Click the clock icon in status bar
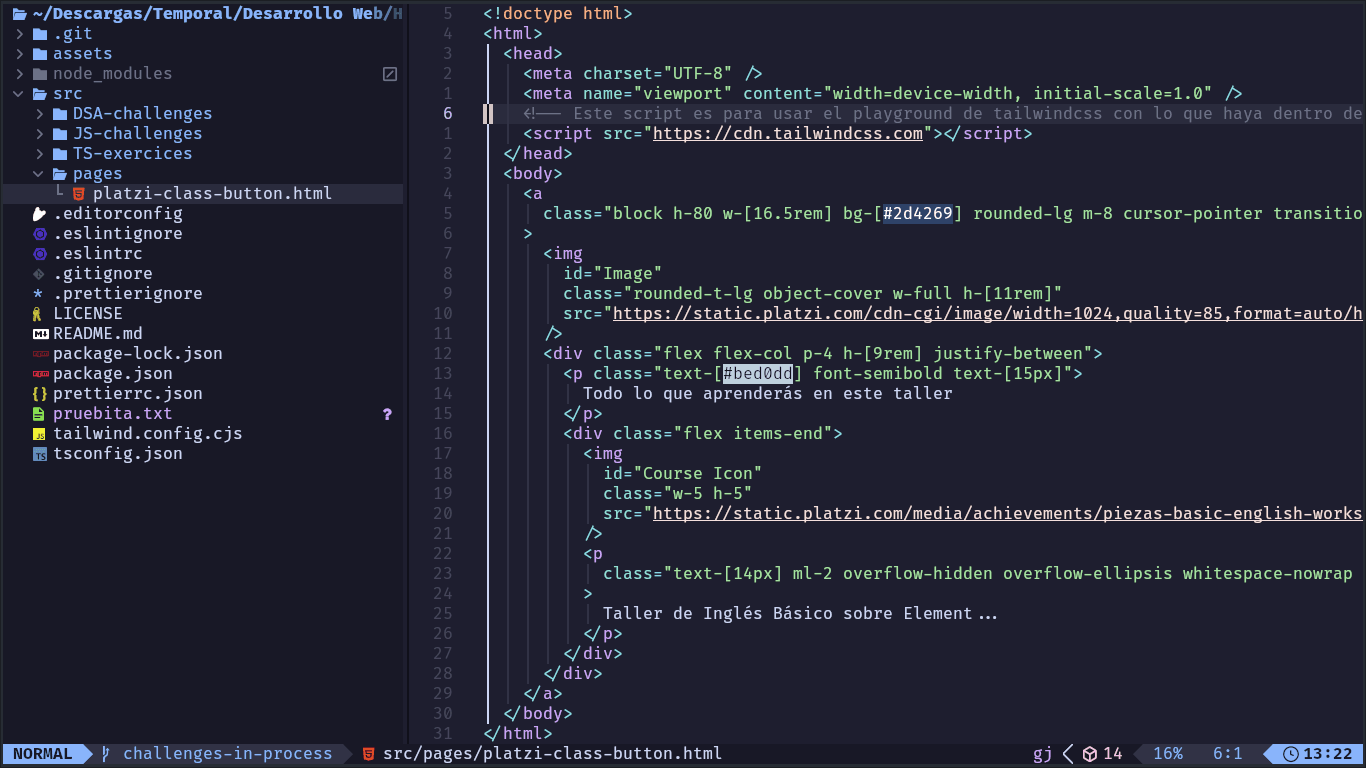This screenshot has height=768, width=1366. pyautogui.click(x=1291, y=754)
